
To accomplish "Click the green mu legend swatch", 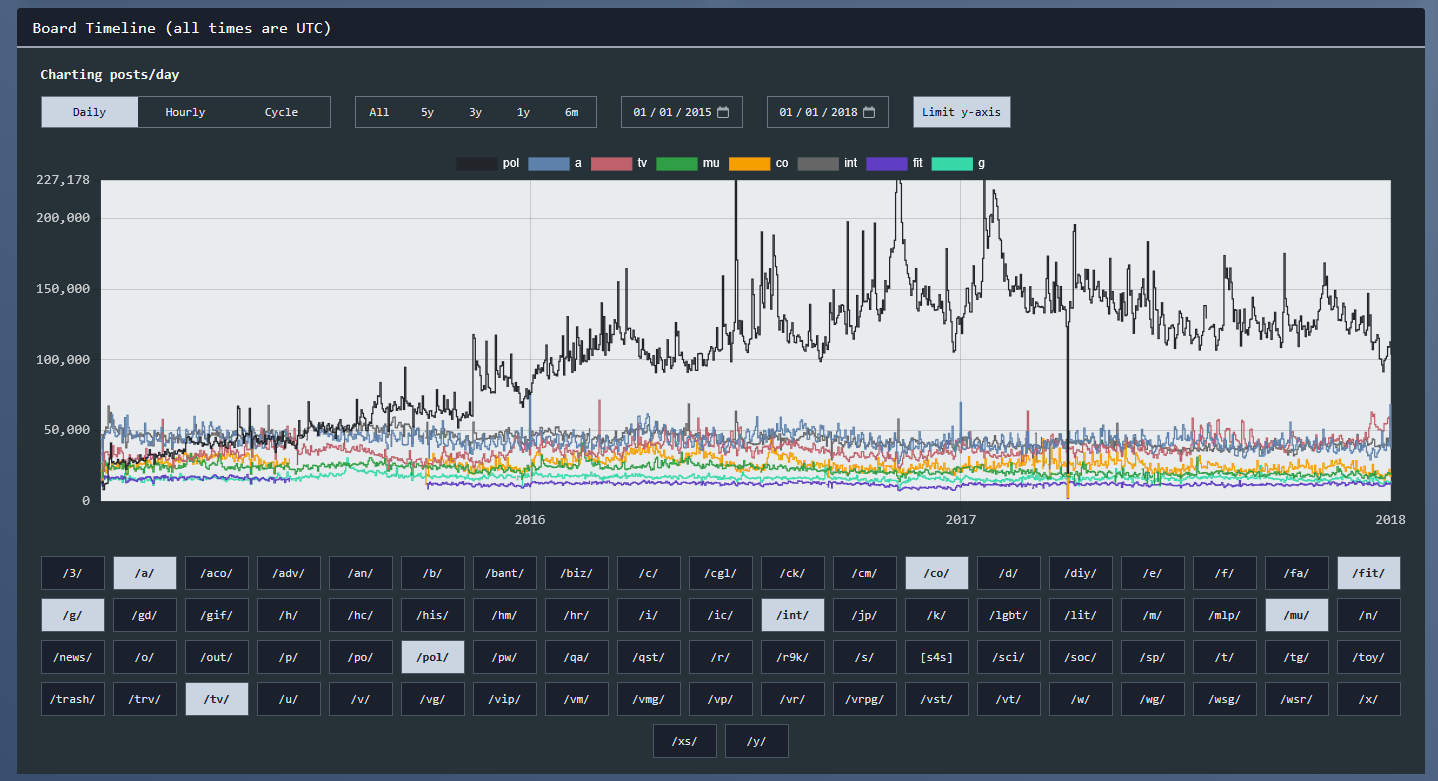I will (677, 163).
